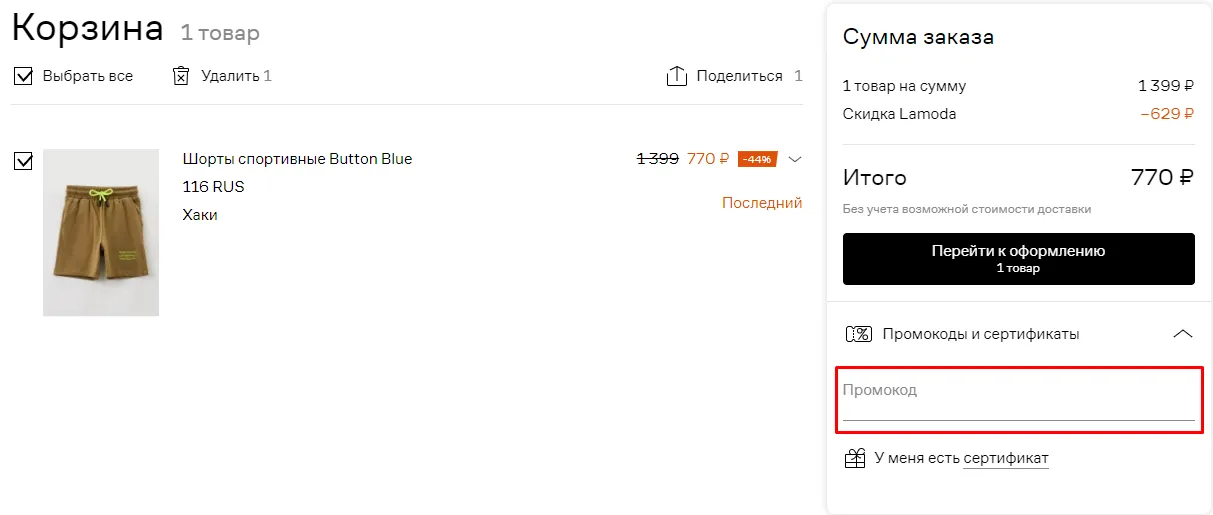Focus the 'Промокод' input field

1019,400
